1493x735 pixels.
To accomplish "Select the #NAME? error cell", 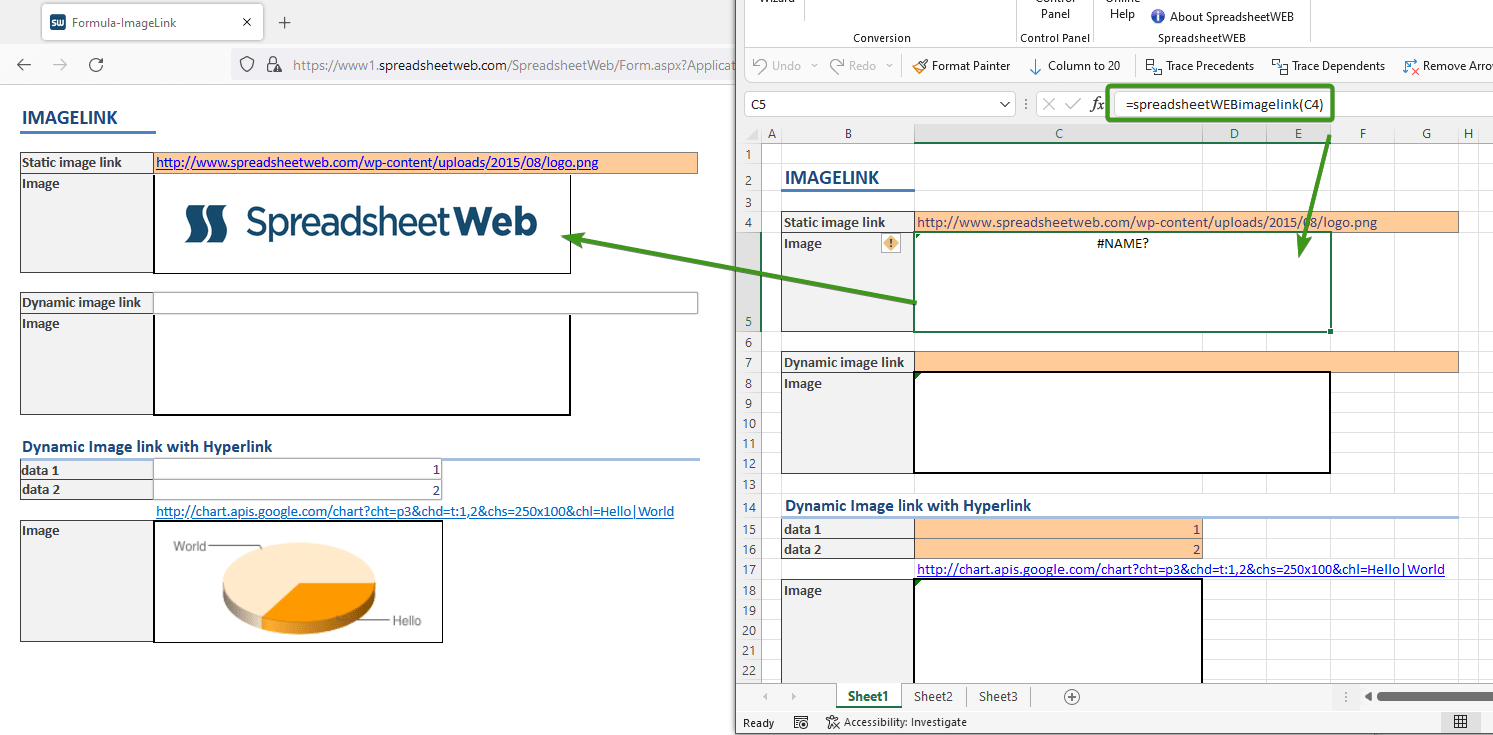I will pyautogui.click(x=1122, y=282).
